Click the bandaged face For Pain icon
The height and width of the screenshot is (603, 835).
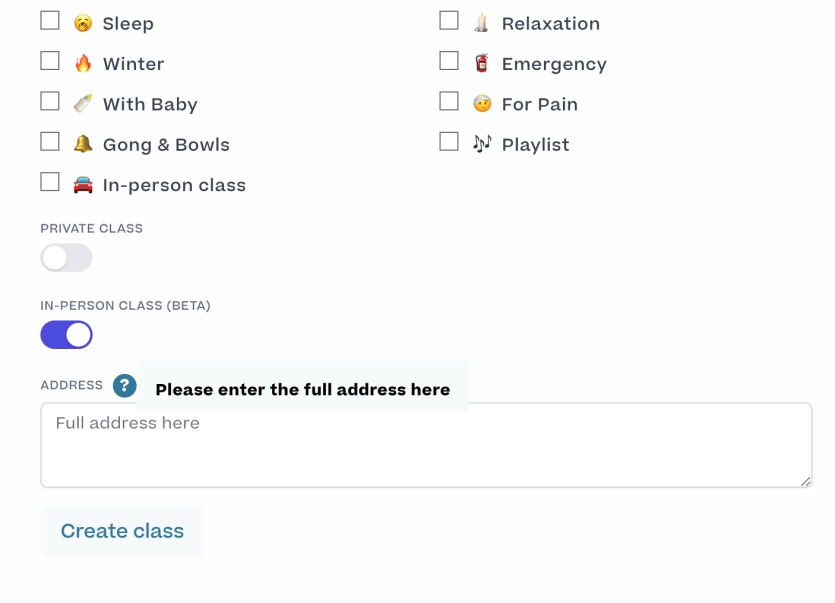pyautogui.click(x=482, y=104)
